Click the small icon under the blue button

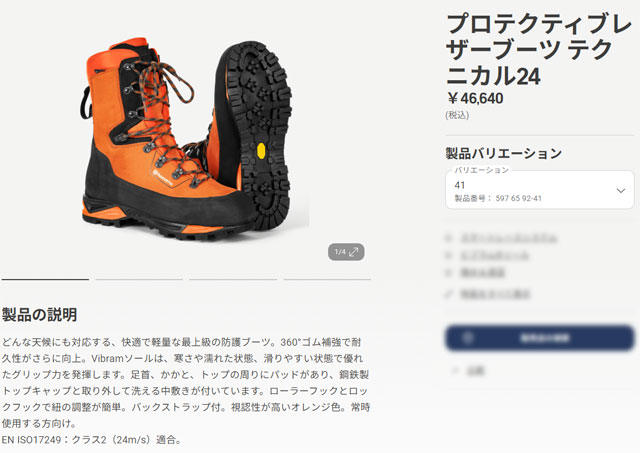pyautogui.click(x=455, y=371)
